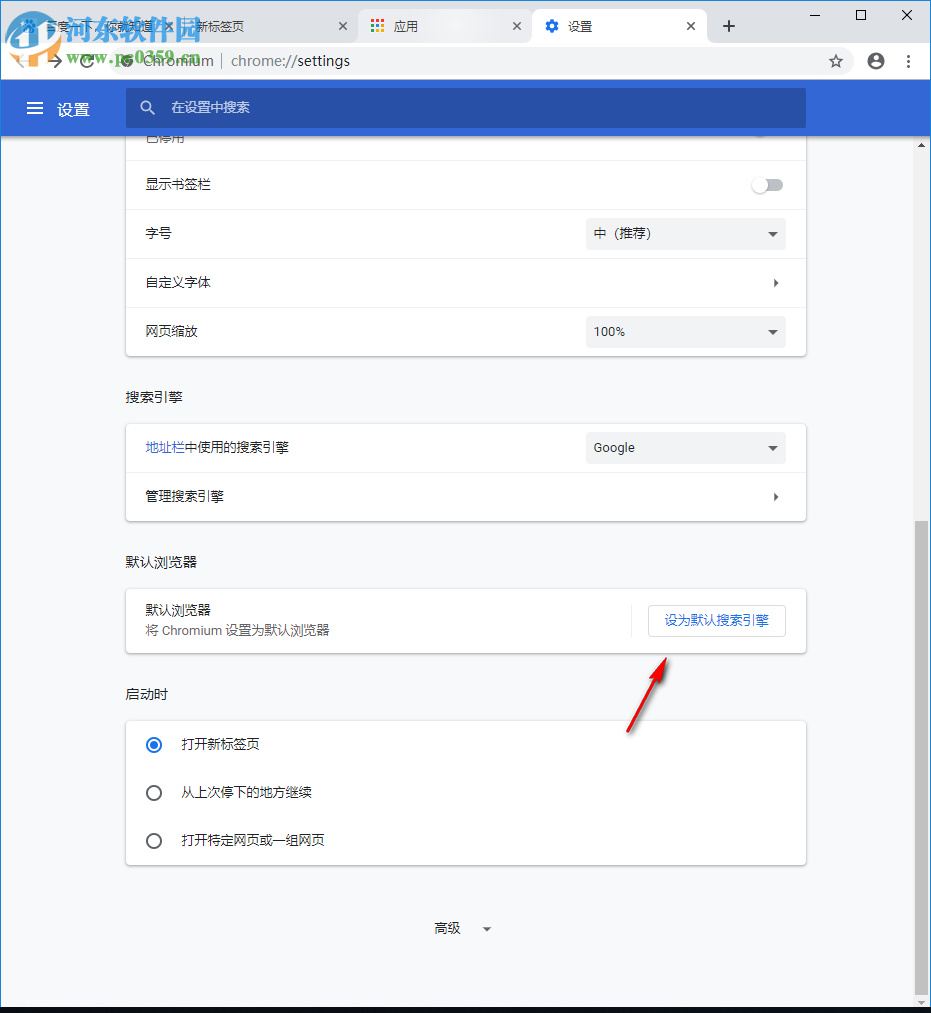The image size is (931, 1013).
Task: Open a new tab with the plus icon
Action: [729, 26]
